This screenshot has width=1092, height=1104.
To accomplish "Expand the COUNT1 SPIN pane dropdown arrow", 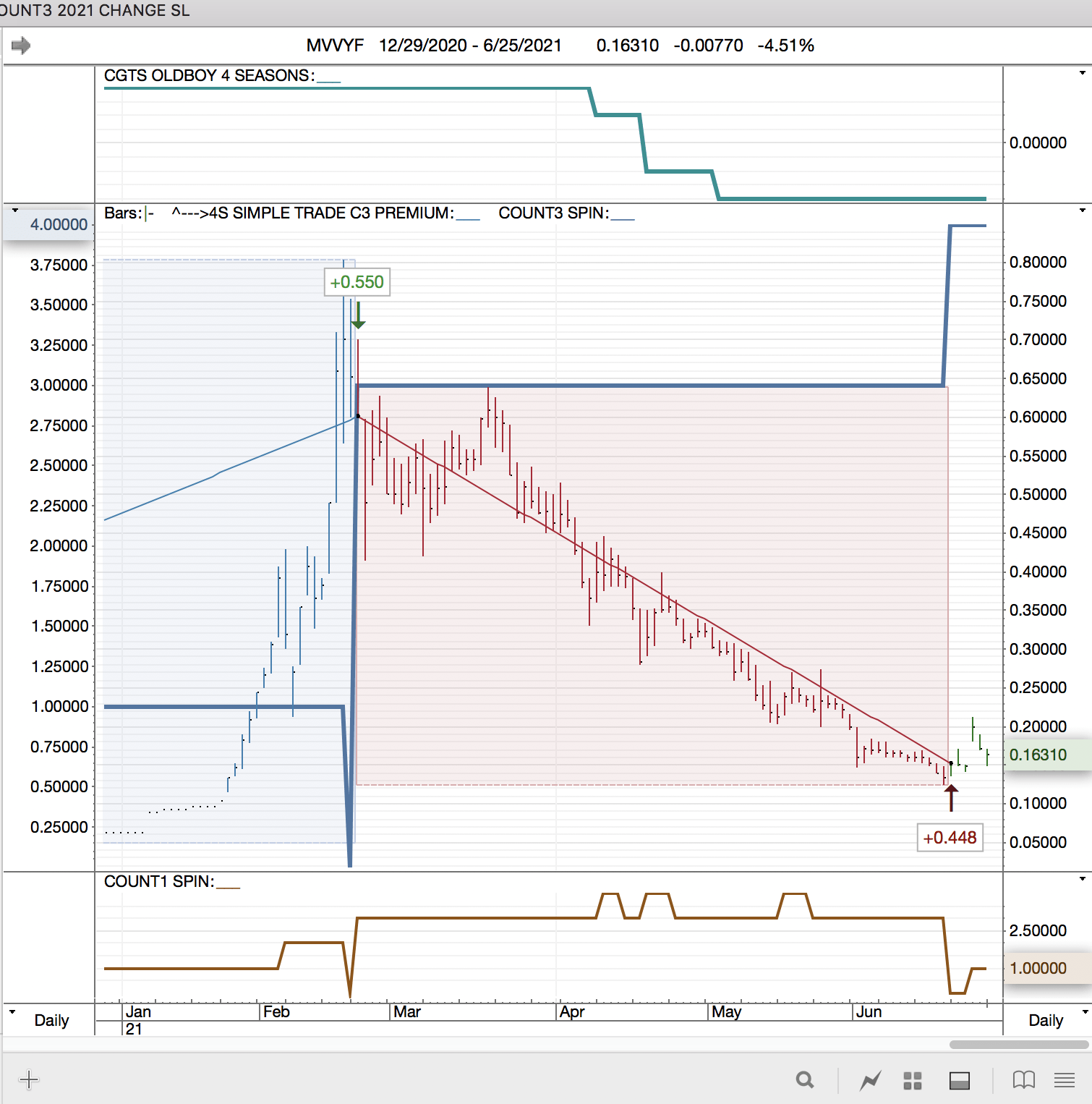I will tap(1082, 879).
